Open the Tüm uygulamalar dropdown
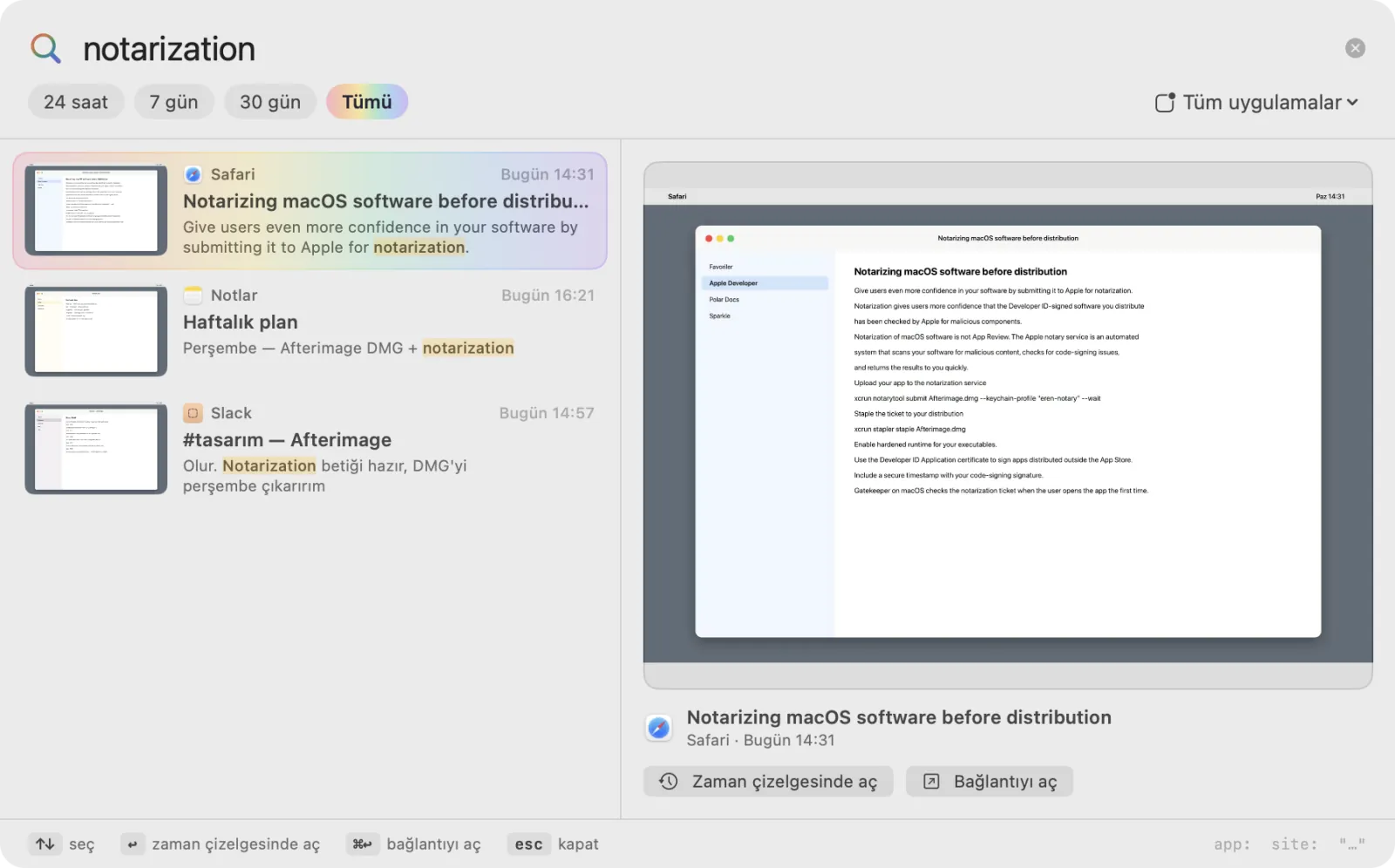Image resolution: width=1395 pixels, height=868 pixels. (x=1256, y=103)
